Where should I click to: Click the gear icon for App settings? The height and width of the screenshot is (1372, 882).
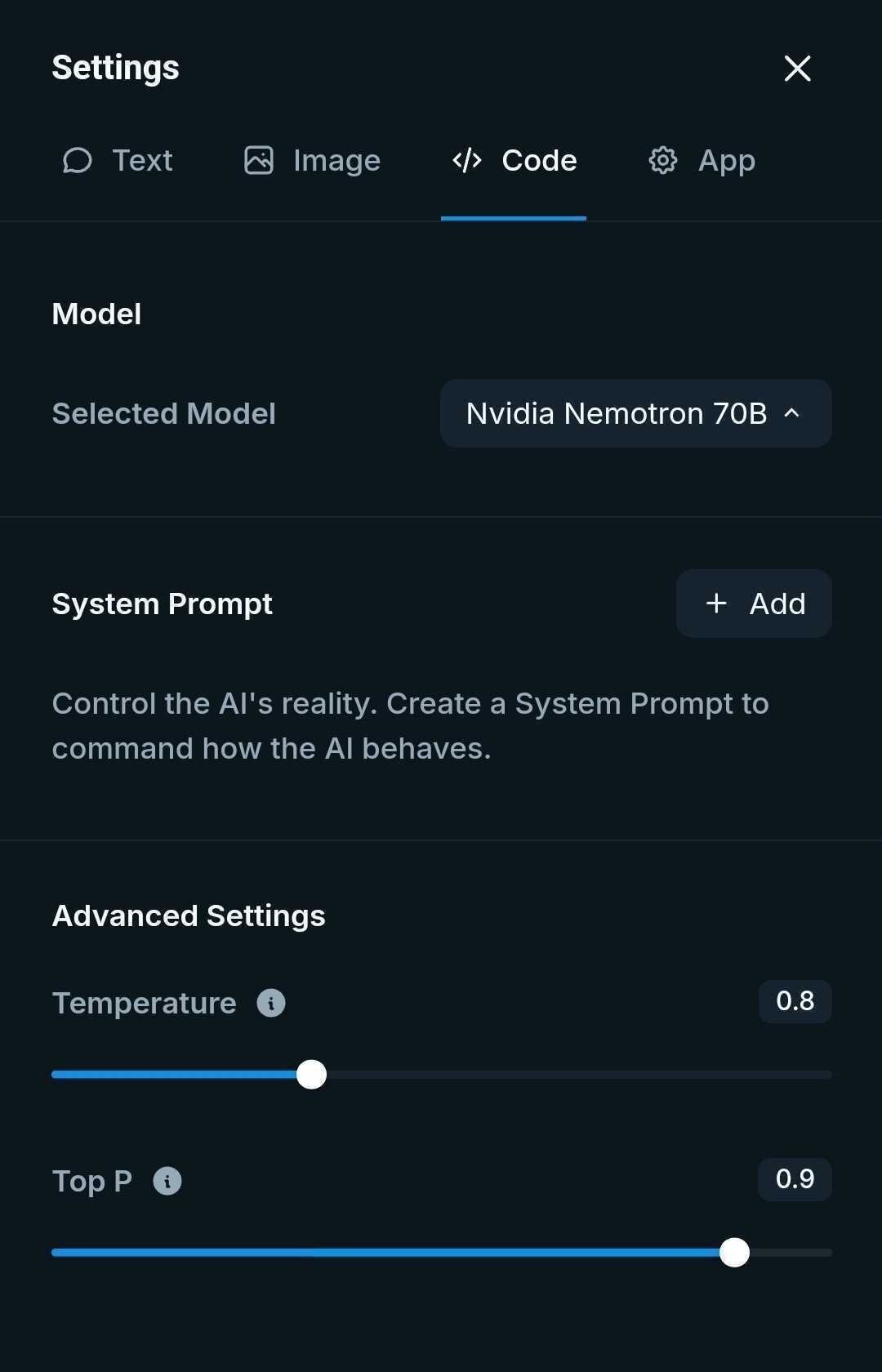click(x=663, y=161)
